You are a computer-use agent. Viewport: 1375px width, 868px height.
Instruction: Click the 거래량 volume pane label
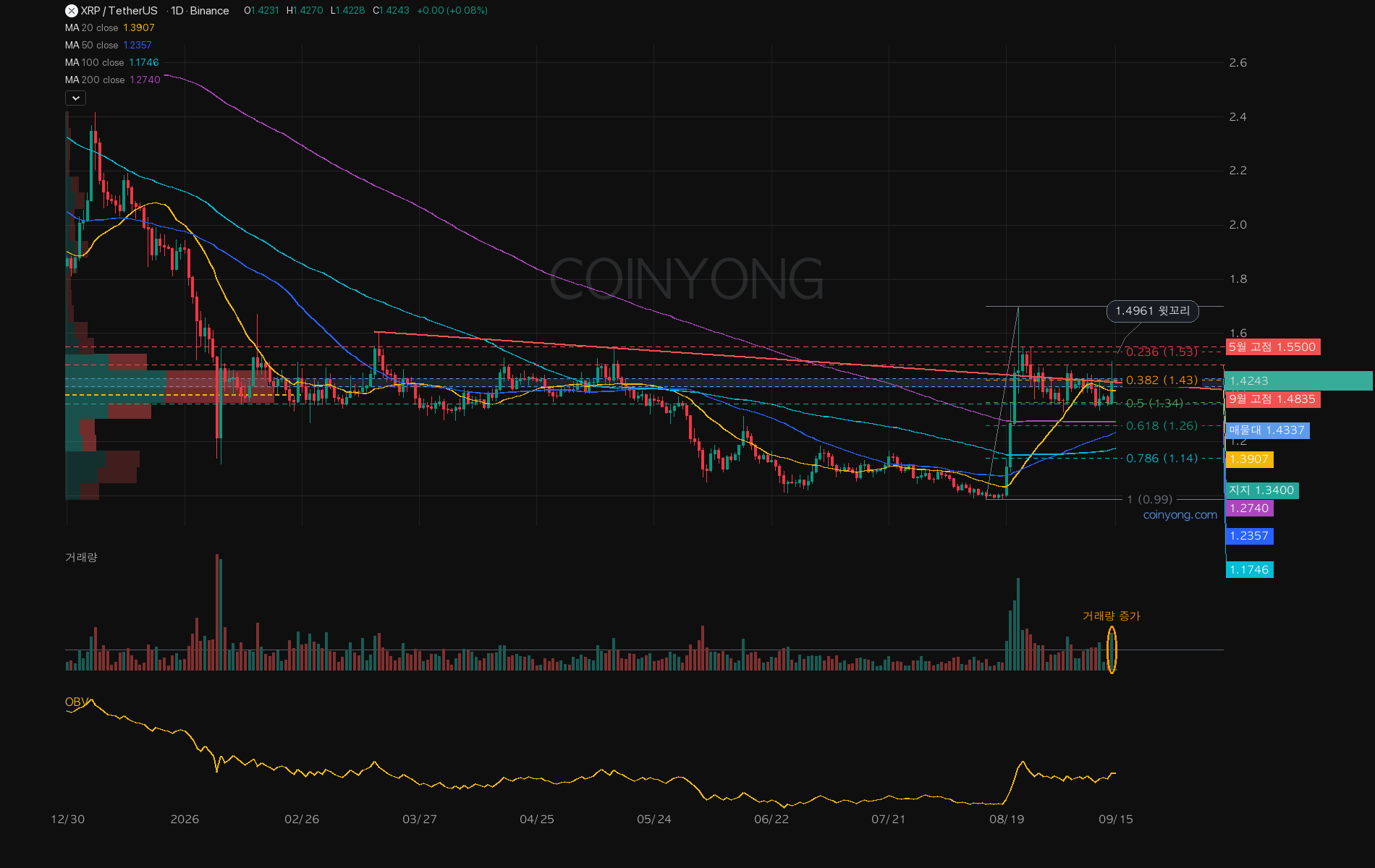[x=81, y=557]
